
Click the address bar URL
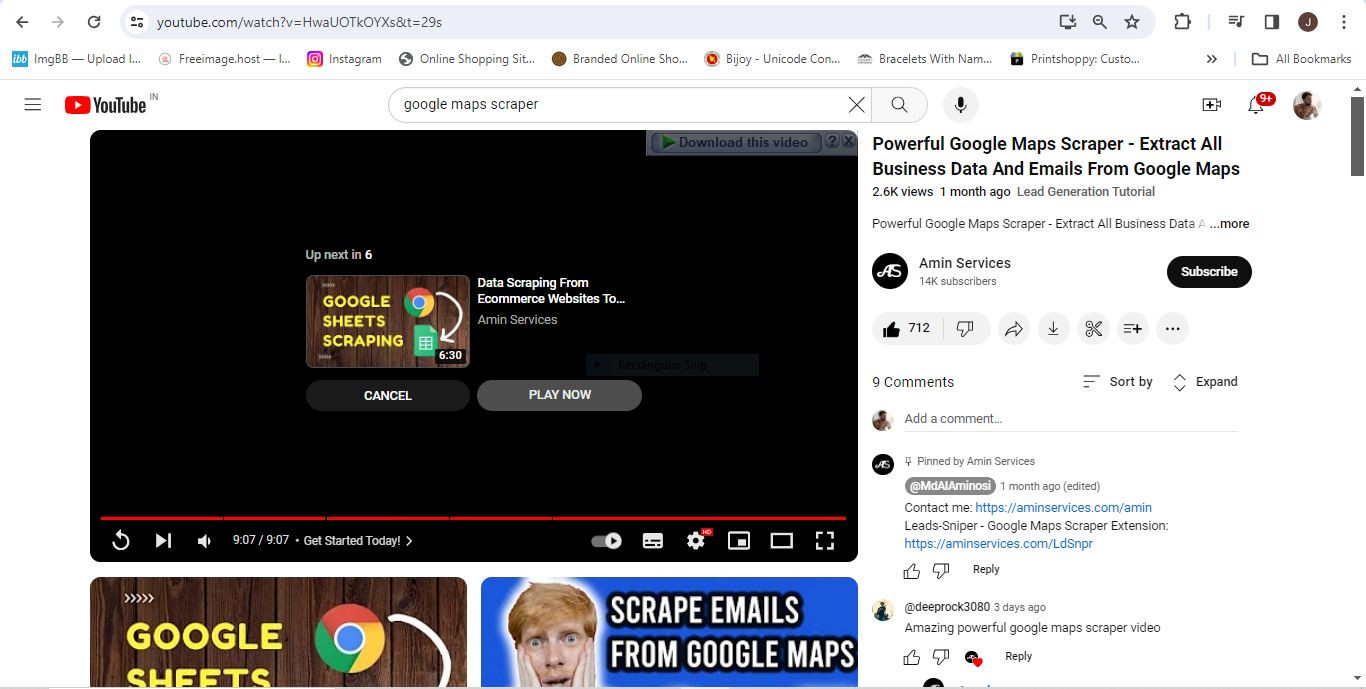pyautogui.click(x=299, y=21)
